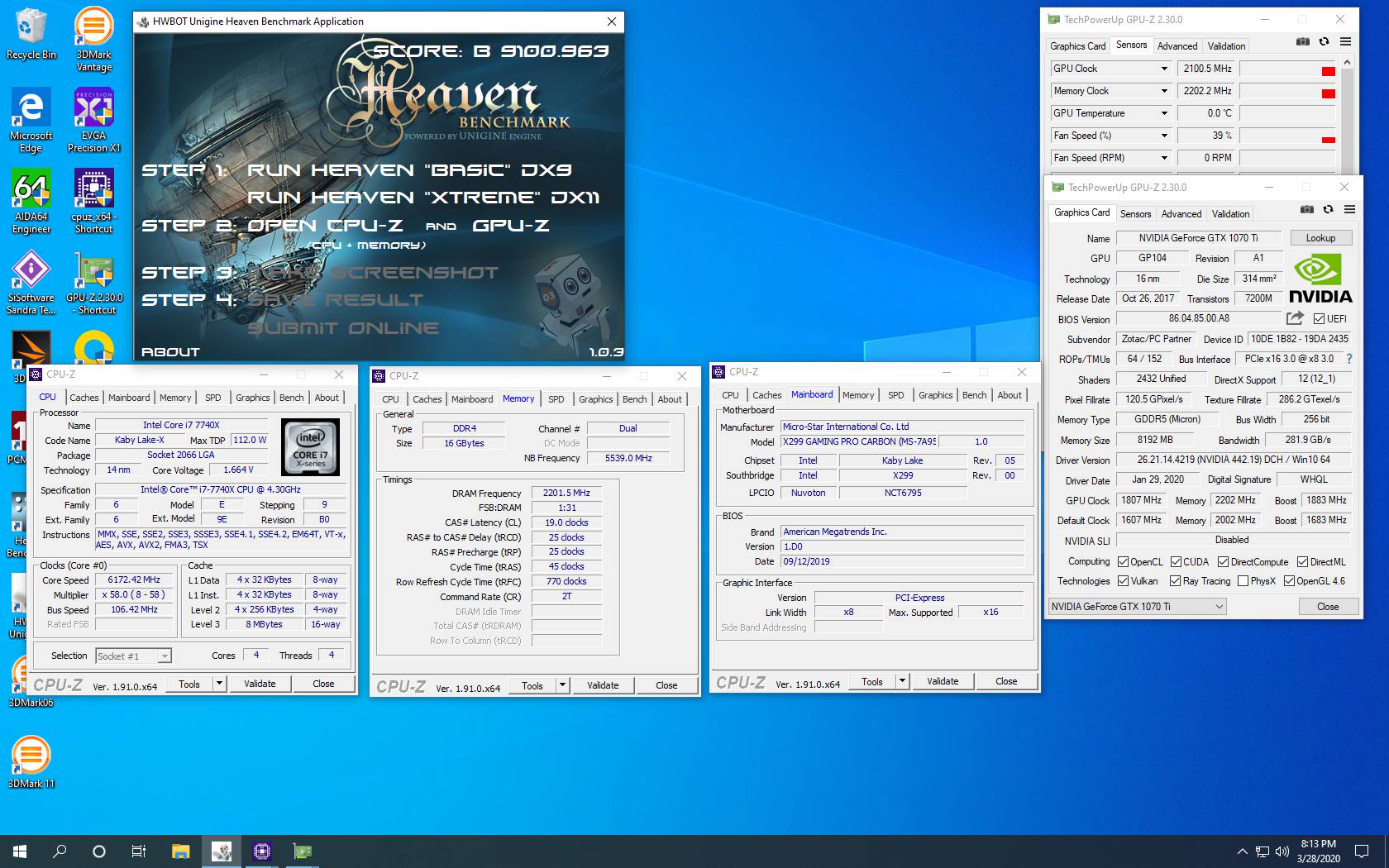Click the GPU-Z screenshot camera icon in Graphics Card window
The height and width of the screenshot is (868, 1389).
coord(1306,210)
